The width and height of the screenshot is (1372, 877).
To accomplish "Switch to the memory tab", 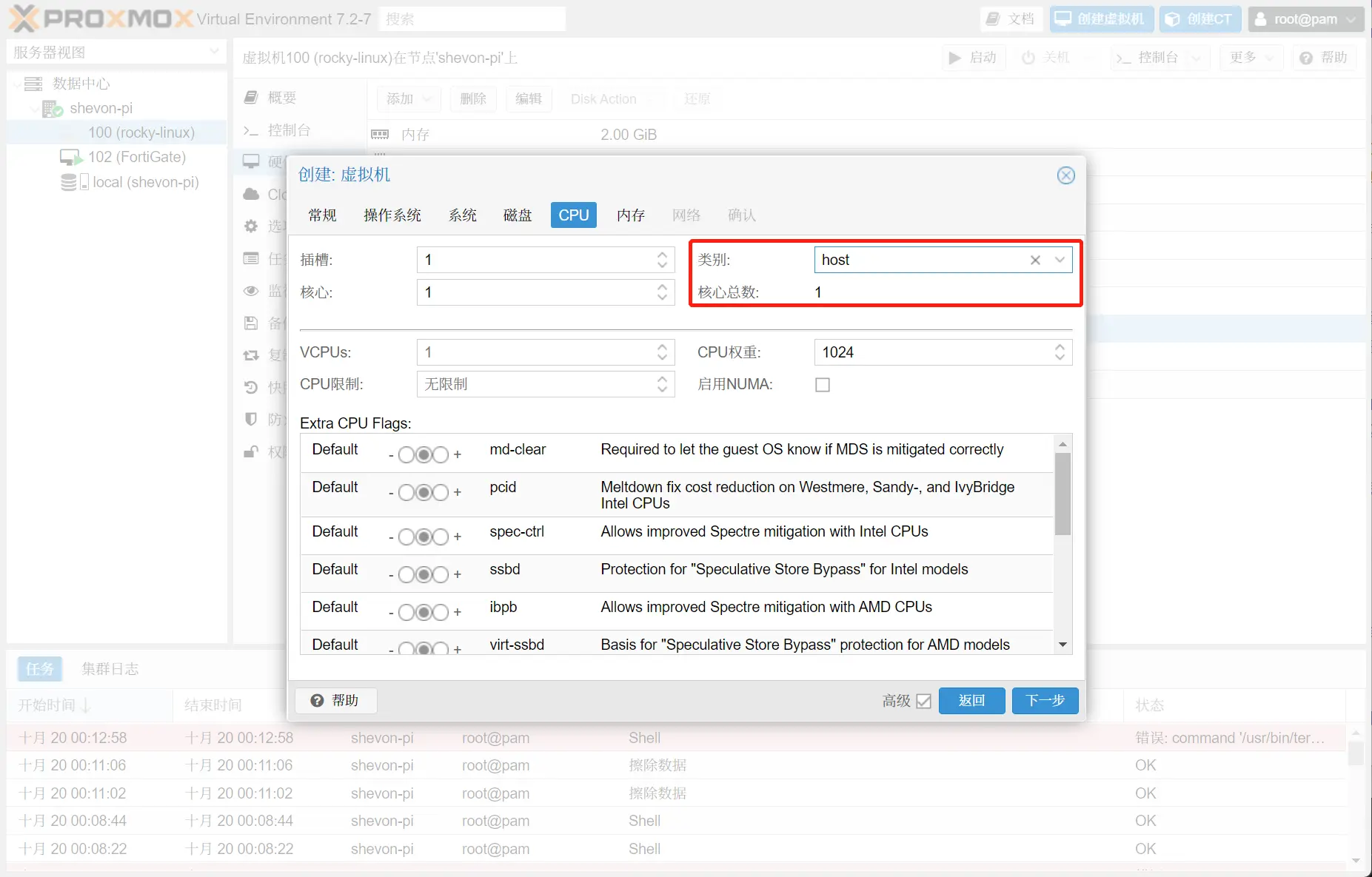I will pyautogui.click(x=630, y=215).
